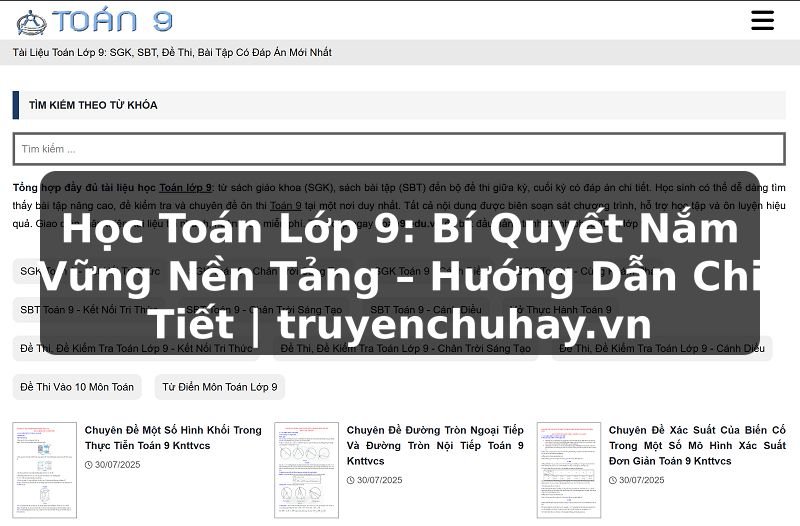Open the underlined Toán 9 text link
800x526 pixels.
pyautogui.click(x=285, y=206)
